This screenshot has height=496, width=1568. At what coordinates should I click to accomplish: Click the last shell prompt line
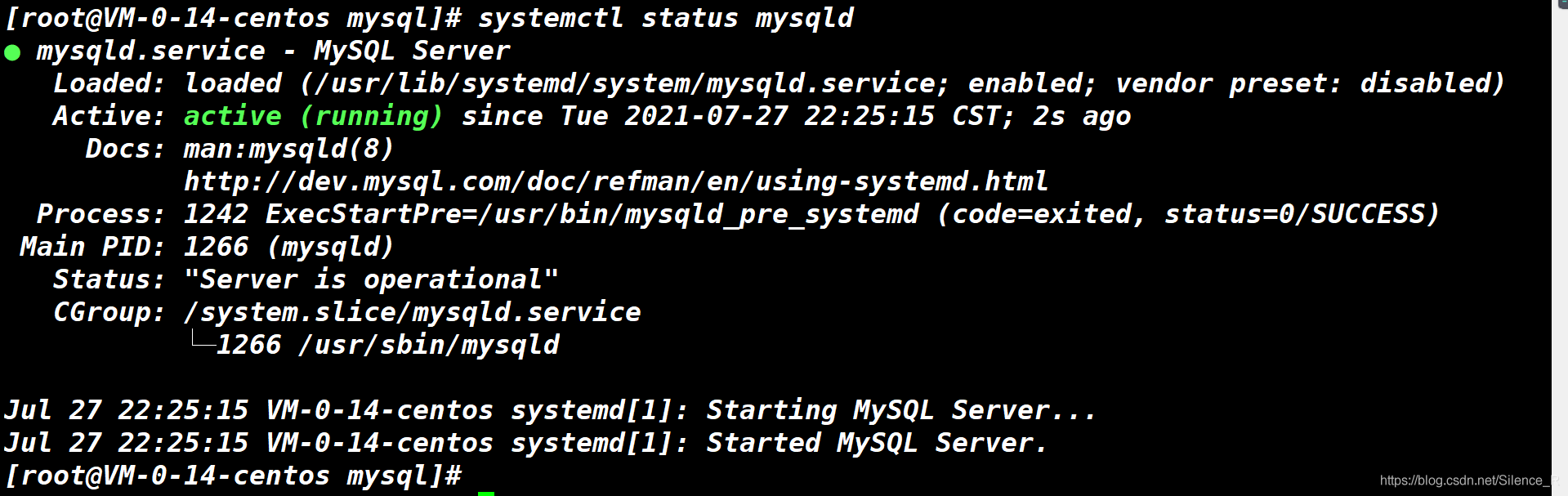234,476
